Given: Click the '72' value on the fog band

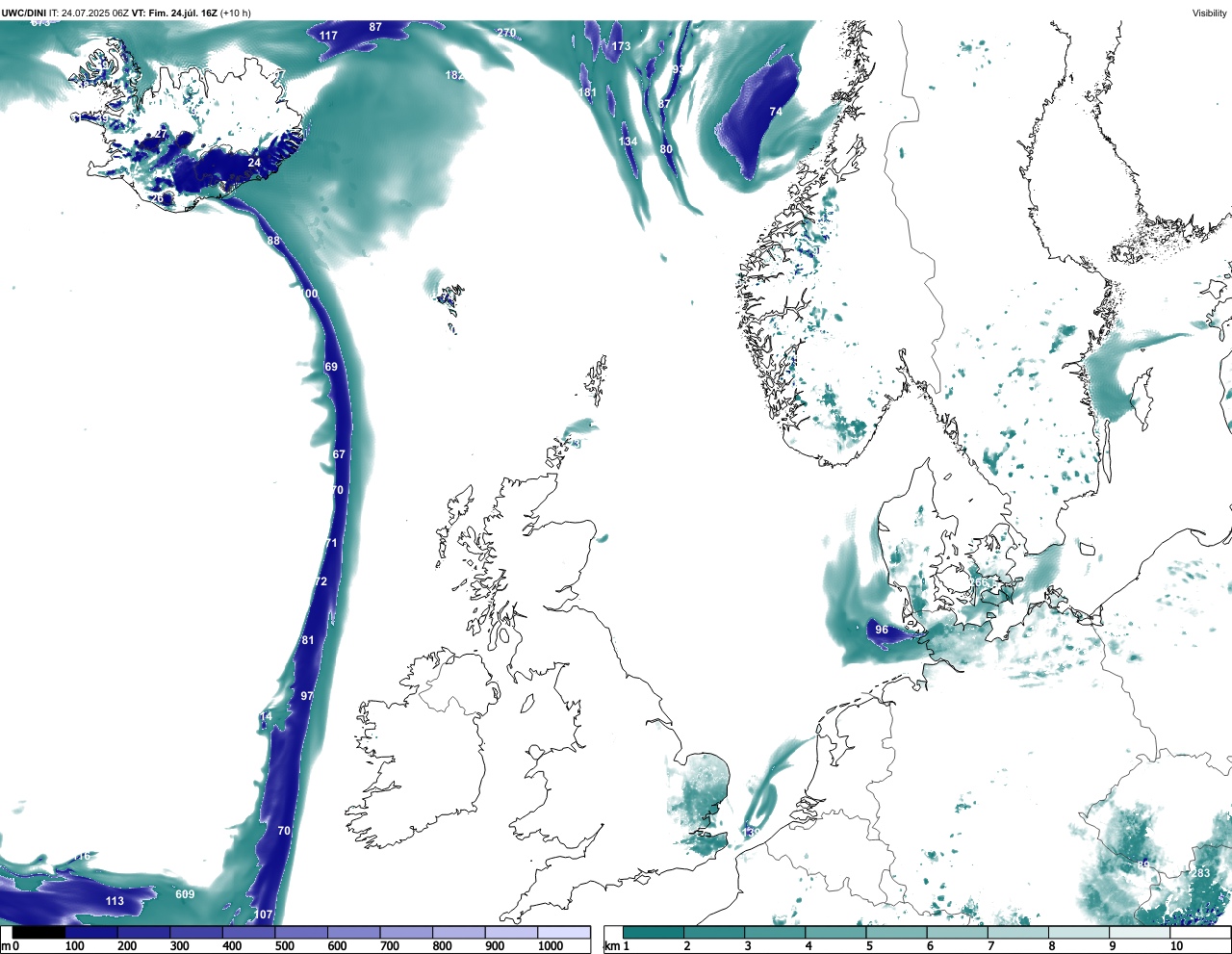Looking at the screenshot, I should point(321,581).
